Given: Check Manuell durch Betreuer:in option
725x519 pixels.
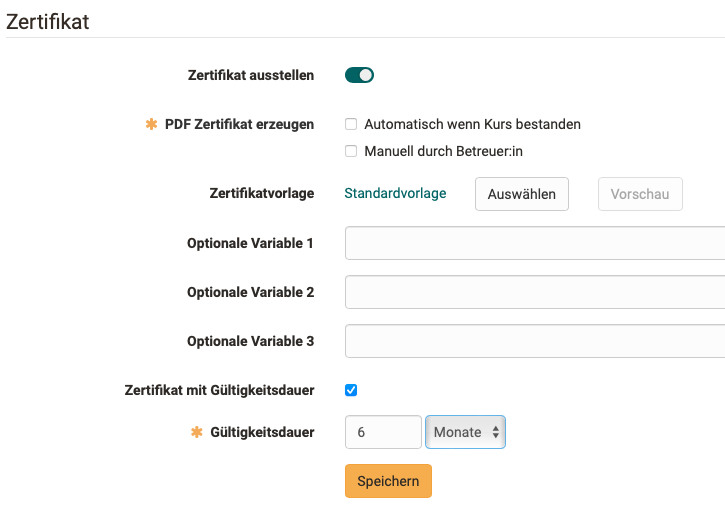Looking at the screenshot, I should click(x=351, y=151).
